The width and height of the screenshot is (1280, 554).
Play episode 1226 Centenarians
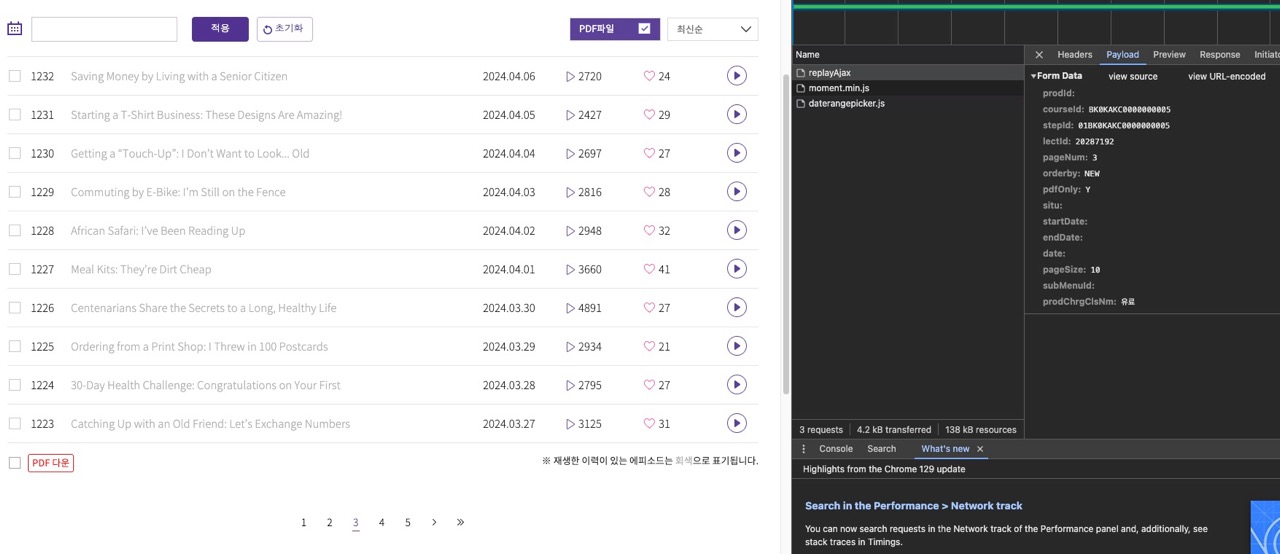tap(737, 308)
